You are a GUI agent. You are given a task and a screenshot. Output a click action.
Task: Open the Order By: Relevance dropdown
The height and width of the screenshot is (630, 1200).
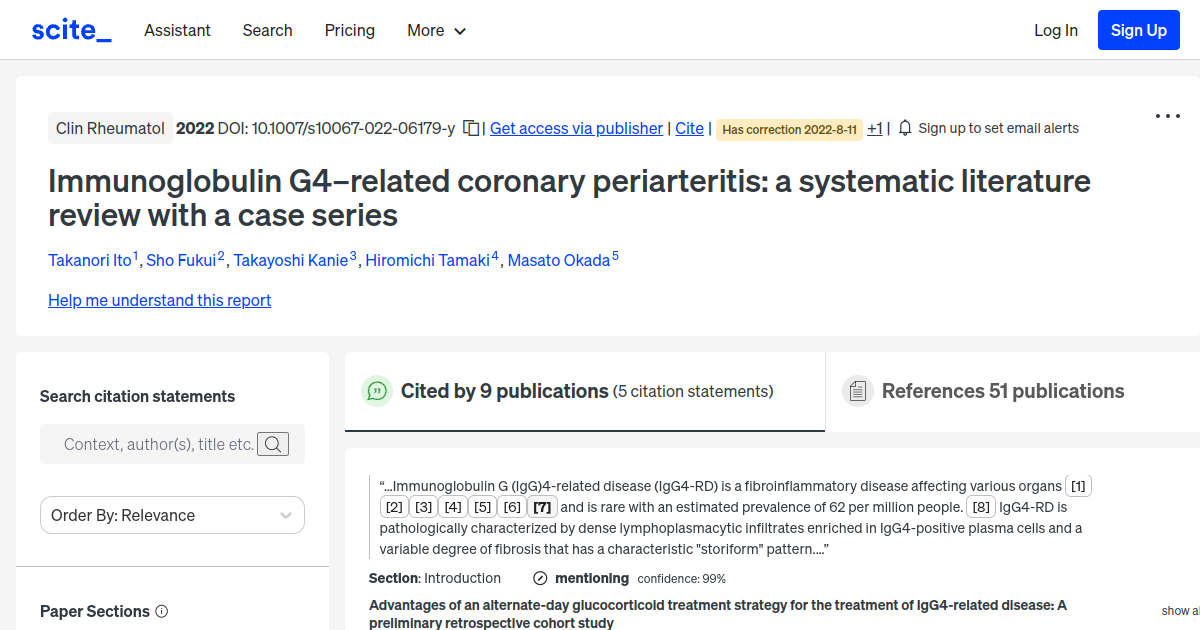pyautogui.click(x=172, y=515)
